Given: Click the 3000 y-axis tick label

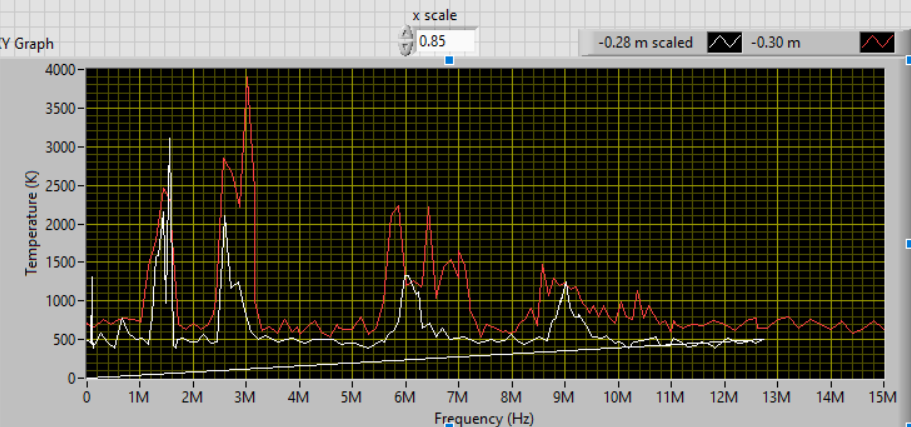Looking at the screenshot, I should point(60,147).
